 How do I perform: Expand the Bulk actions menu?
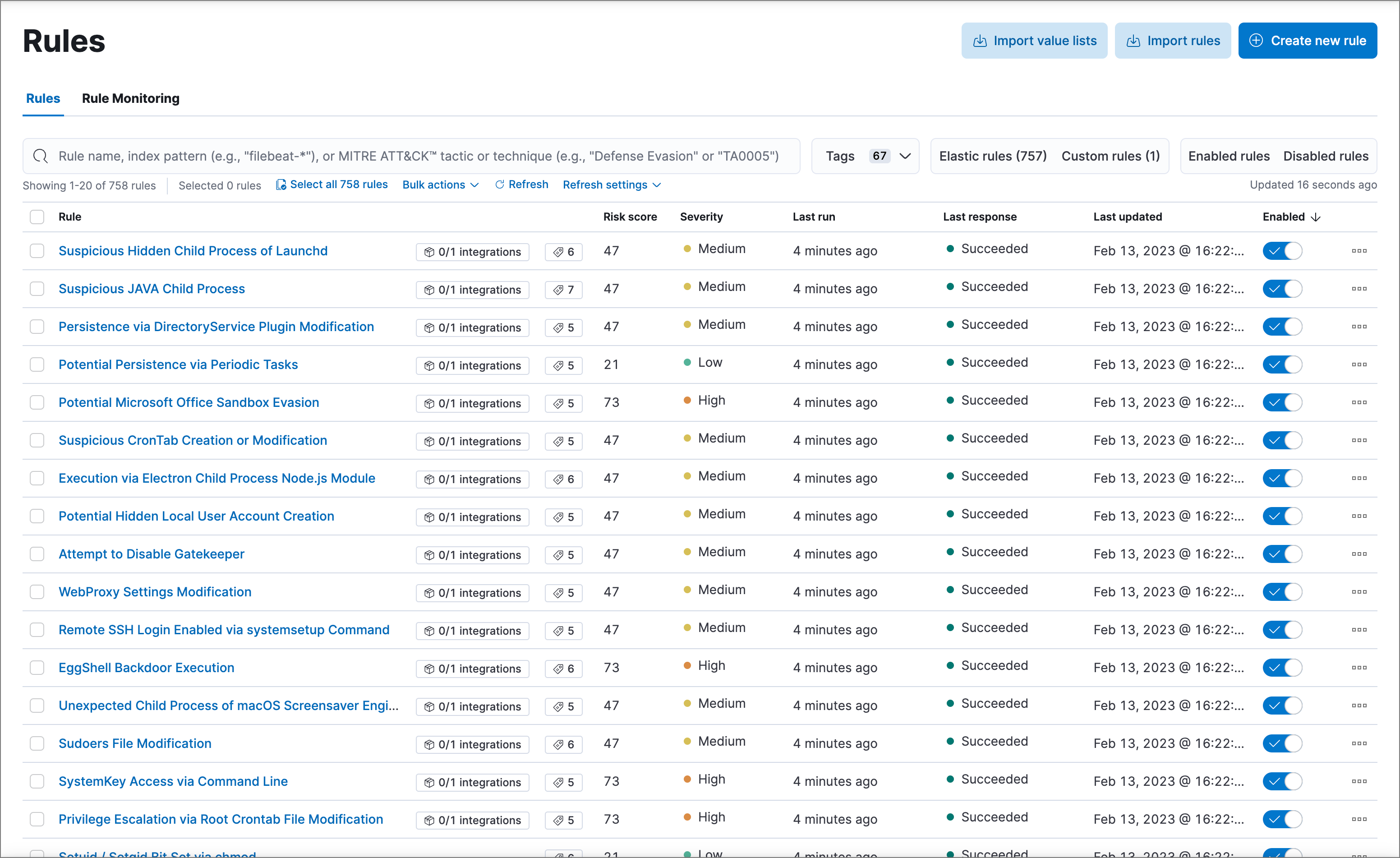(440, 185)
